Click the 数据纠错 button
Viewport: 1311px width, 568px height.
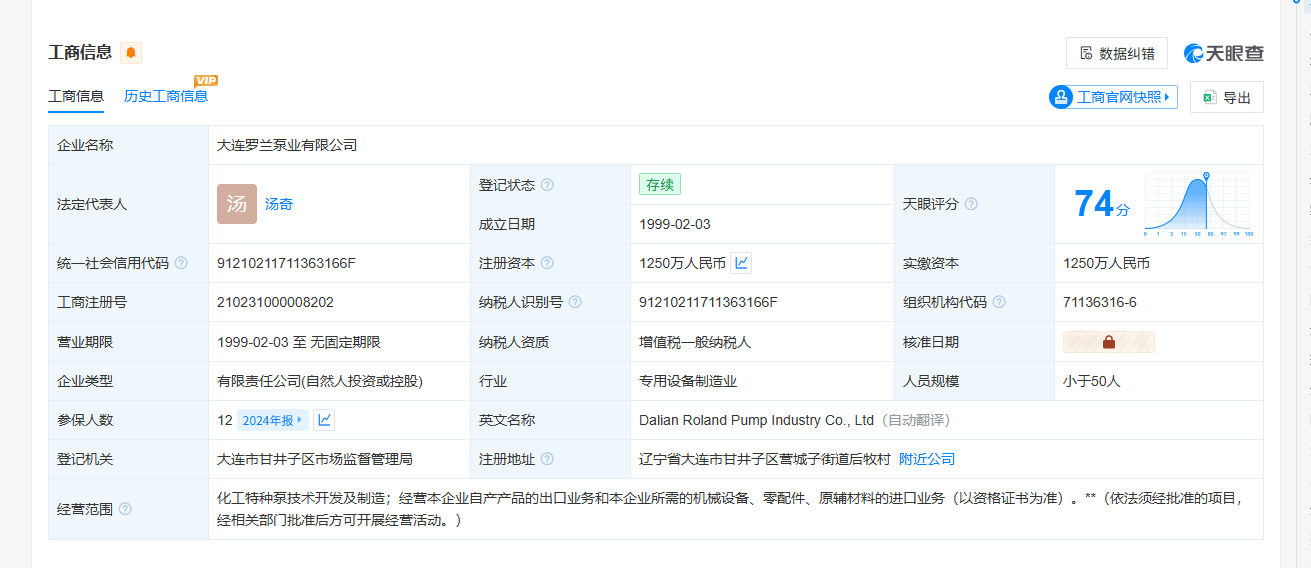[x=1116, y=53]
